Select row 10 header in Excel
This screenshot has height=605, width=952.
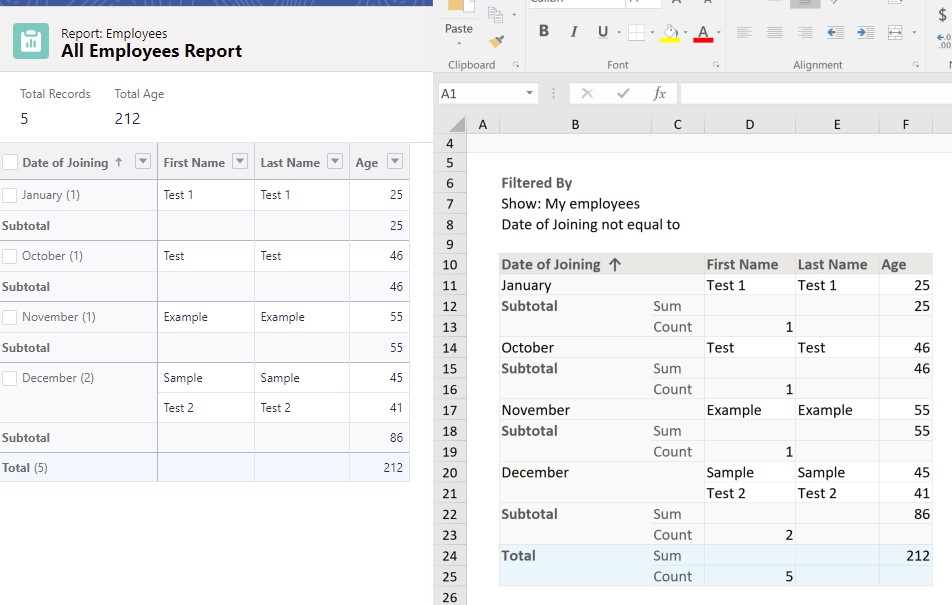pos(450,265)
